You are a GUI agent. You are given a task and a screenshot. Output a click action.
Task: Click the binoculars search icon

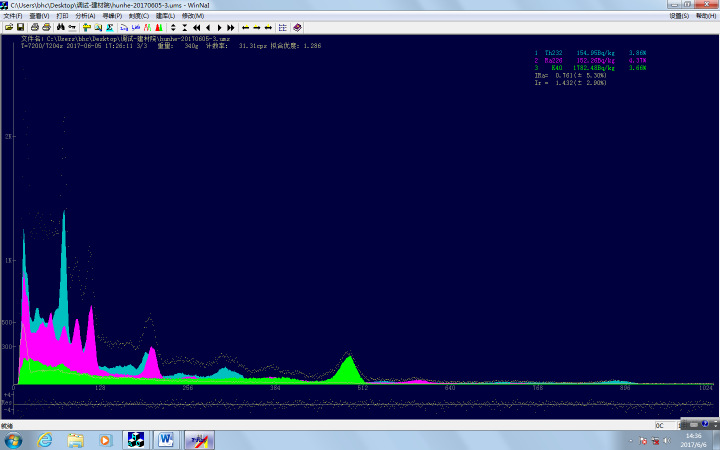[x=59, y=27]
